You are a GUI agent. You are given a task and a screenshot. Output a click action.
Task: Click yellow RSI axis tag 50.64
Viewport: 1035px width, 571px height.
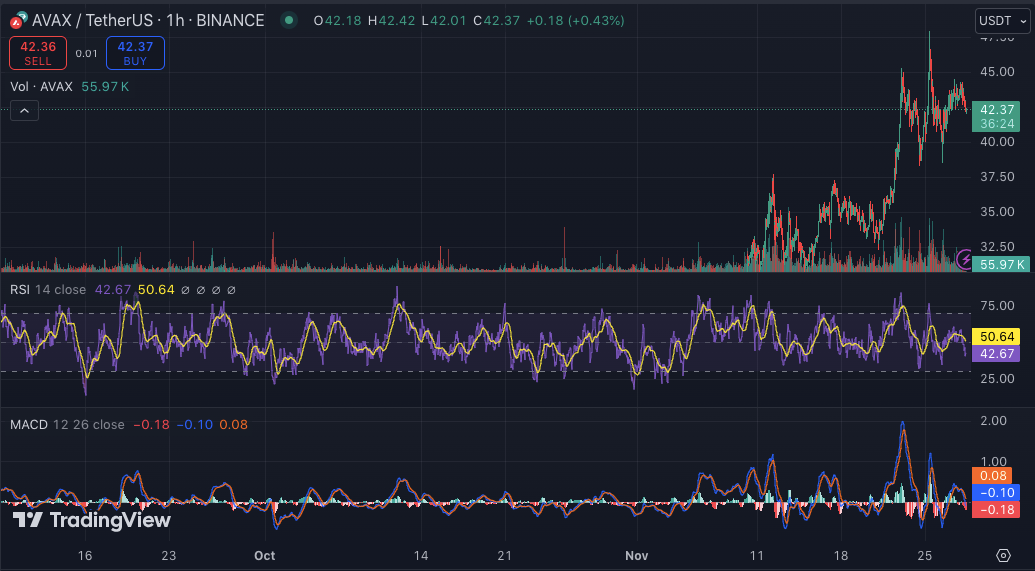(996, 337)
